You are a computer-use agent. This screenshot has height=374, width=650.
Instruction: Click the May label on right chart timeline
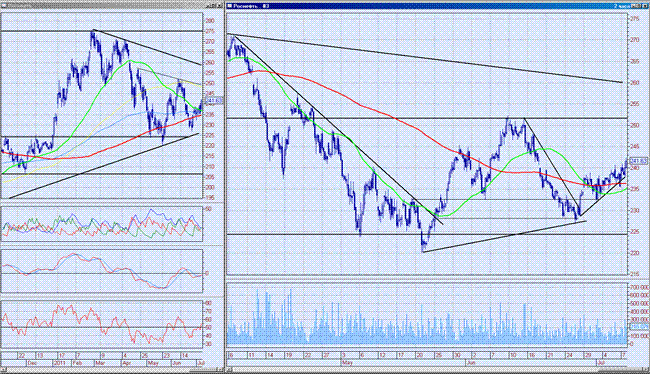click(347, 362)
